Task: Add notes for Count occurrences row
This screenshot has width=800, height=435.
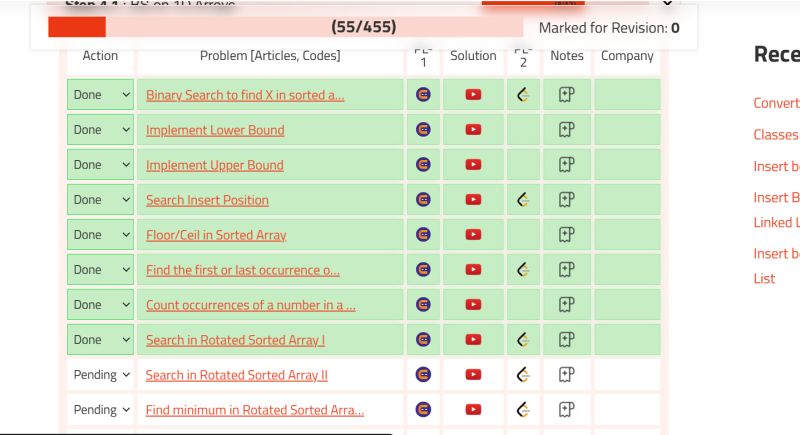Action: (566, 304)
